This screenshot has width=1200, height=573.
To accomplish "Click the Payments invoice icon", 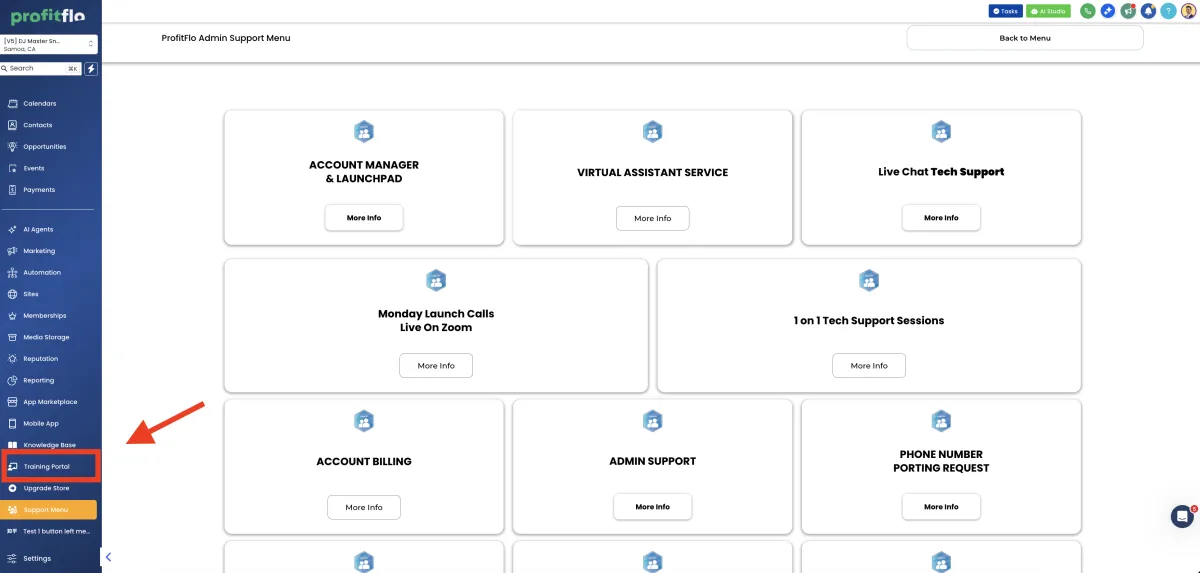I will [x=12, y=190].
